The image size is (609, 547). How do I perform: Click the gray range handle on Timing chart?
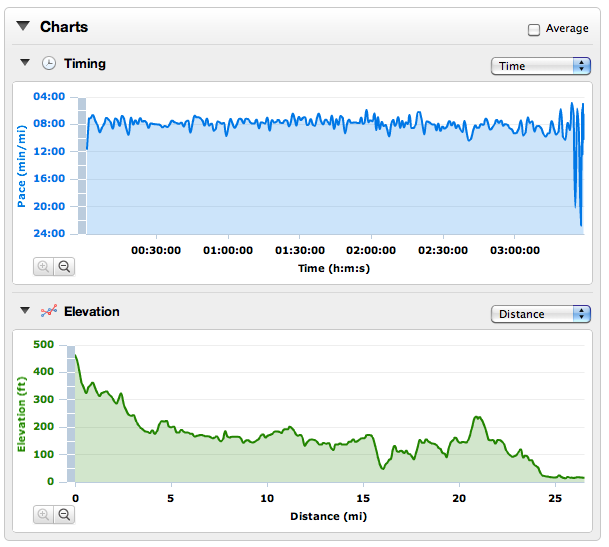pyautogui.click(x=82, y=165)
